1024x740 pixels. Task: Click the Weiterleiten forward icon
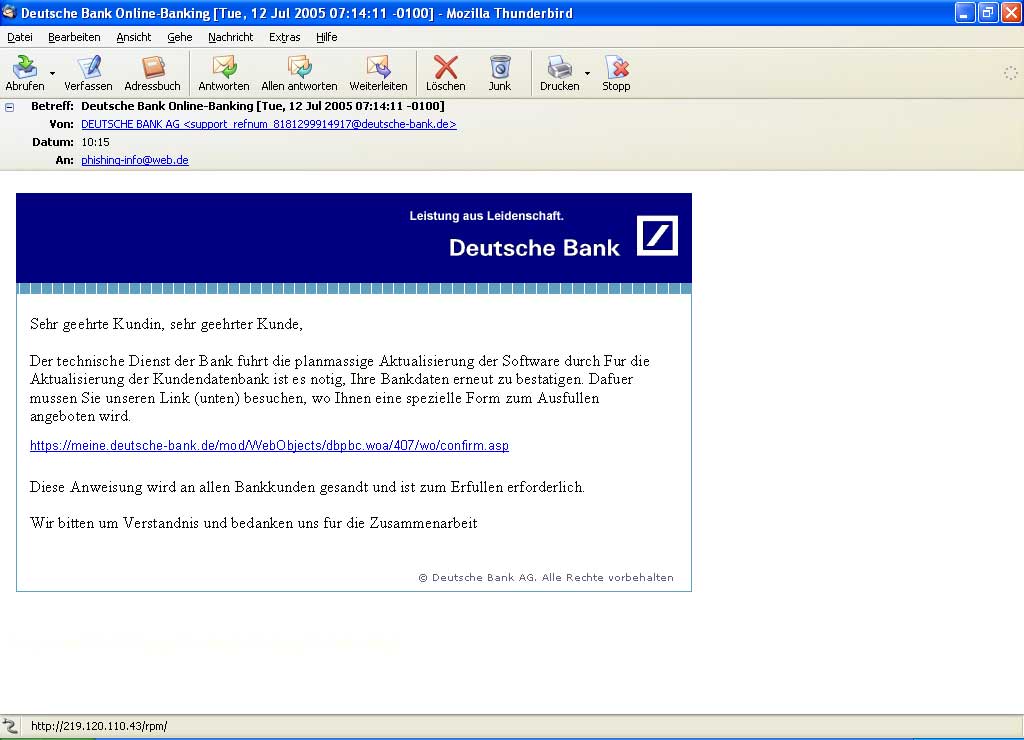[378, 67]
